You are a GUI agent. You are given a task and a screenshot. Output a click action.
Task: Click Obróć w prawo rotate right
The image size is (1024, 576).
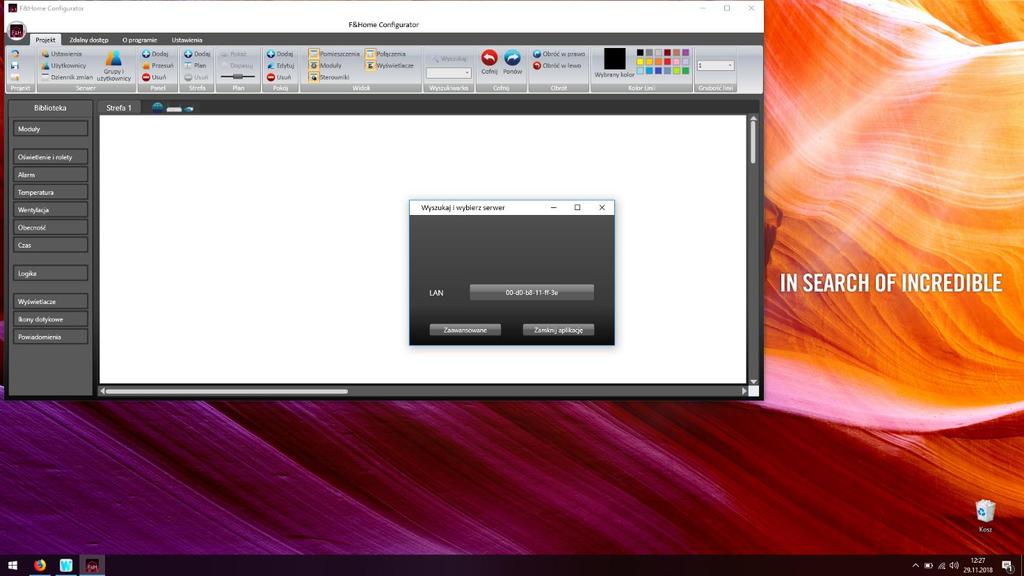click(x=559, y=54)
